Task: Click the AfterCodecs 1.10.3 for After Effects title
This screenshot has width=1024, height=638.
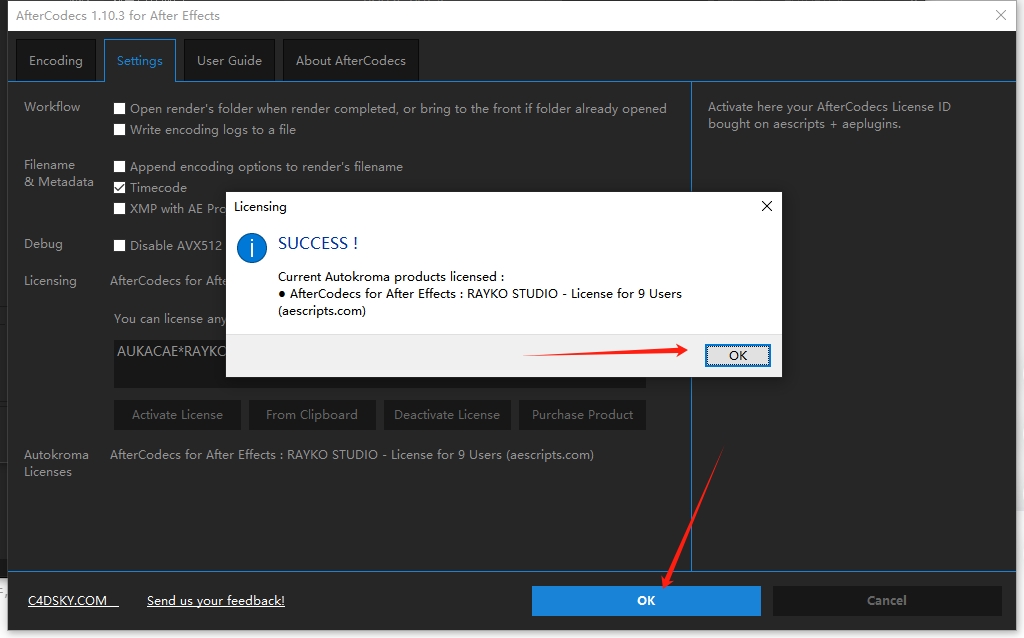Action: 118,15
